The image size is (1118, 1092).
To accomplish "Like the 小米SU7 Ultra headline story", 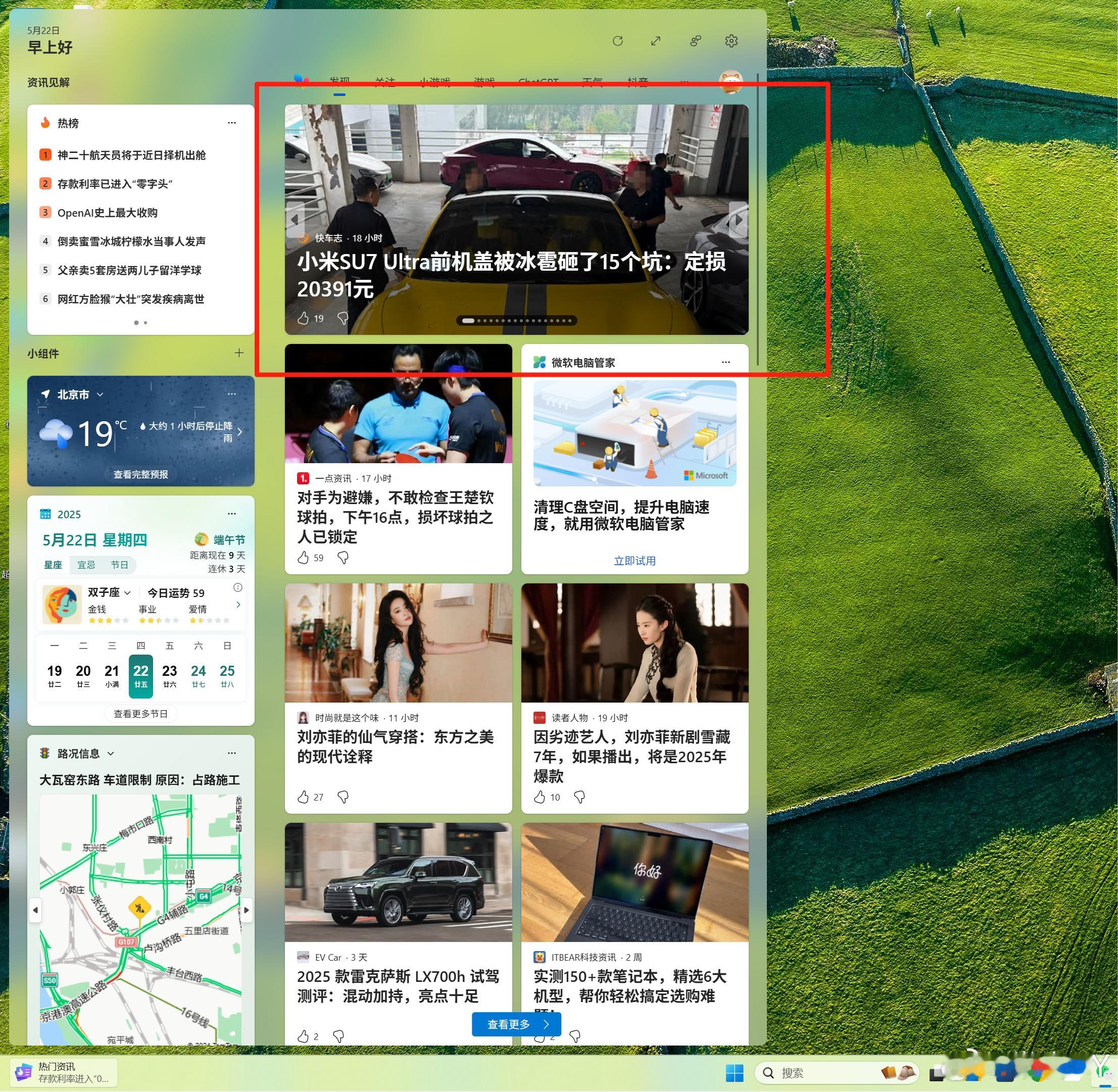I will (304, 318).
